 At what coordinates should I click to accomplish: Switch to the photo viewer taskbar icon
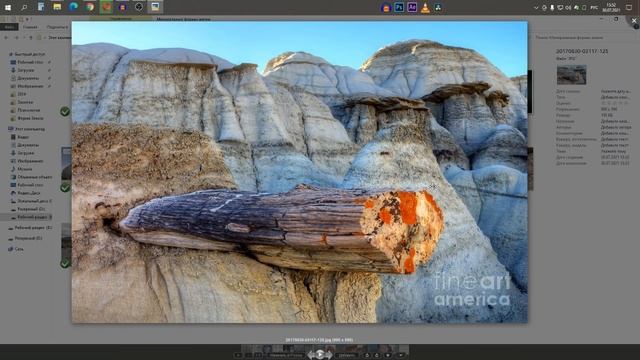coord(155,7)
